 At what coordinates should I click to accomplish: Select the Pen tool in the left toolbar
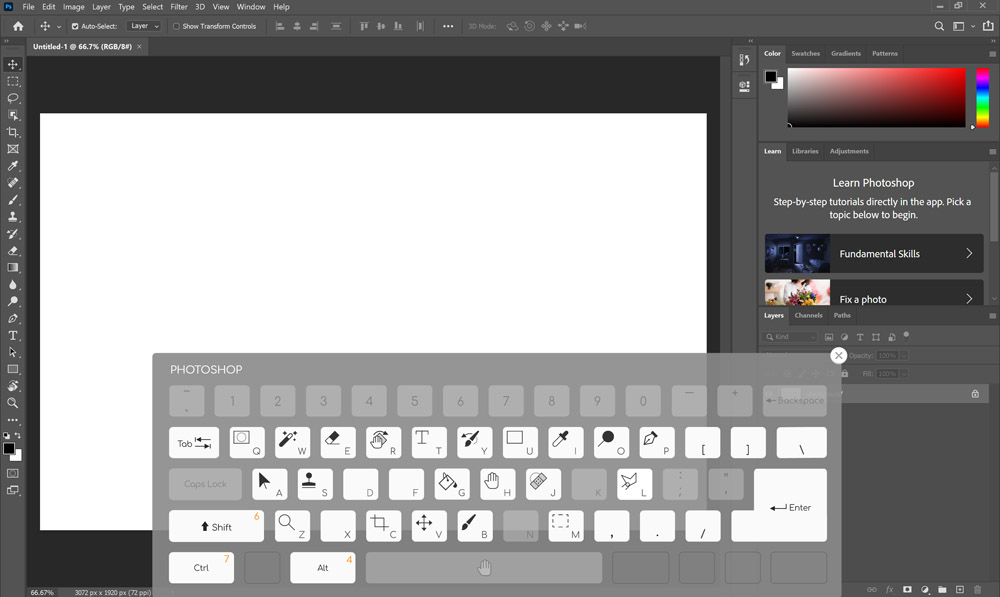click(13, 318)
